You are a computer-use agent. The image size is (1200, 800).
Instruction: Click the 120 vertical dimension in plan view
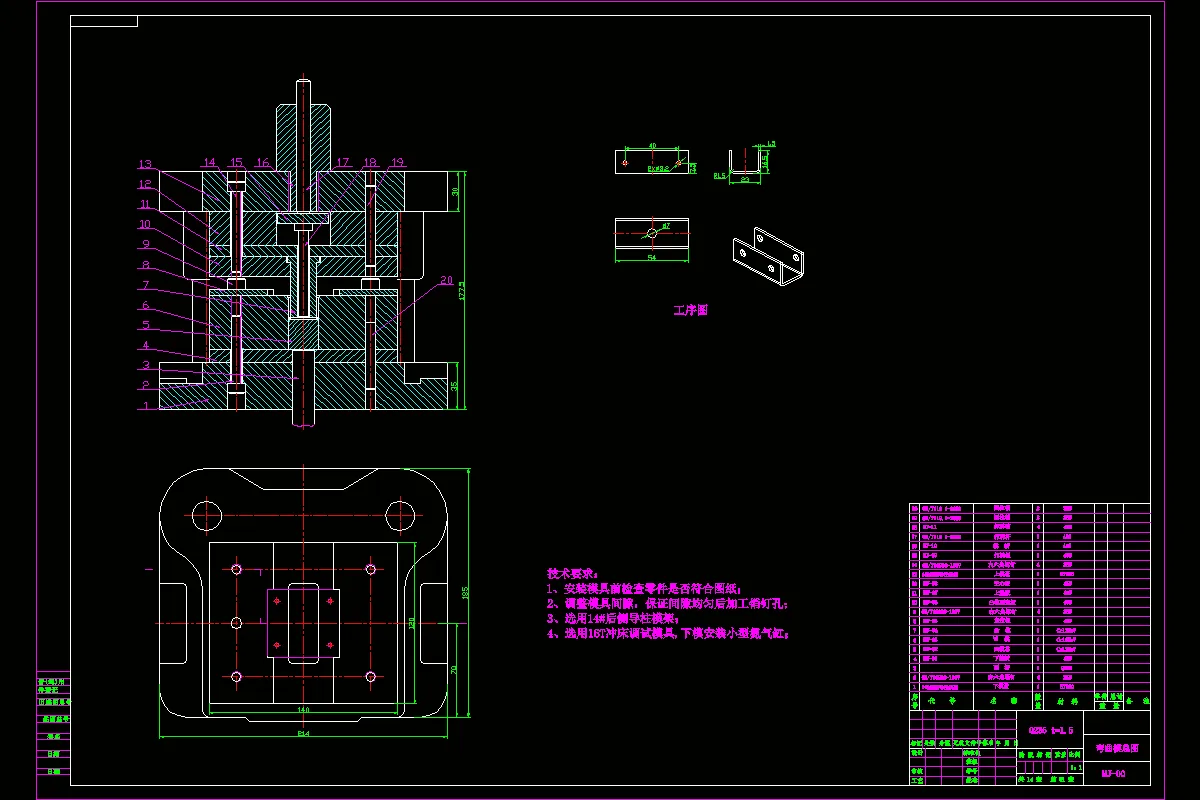(411, 622)
